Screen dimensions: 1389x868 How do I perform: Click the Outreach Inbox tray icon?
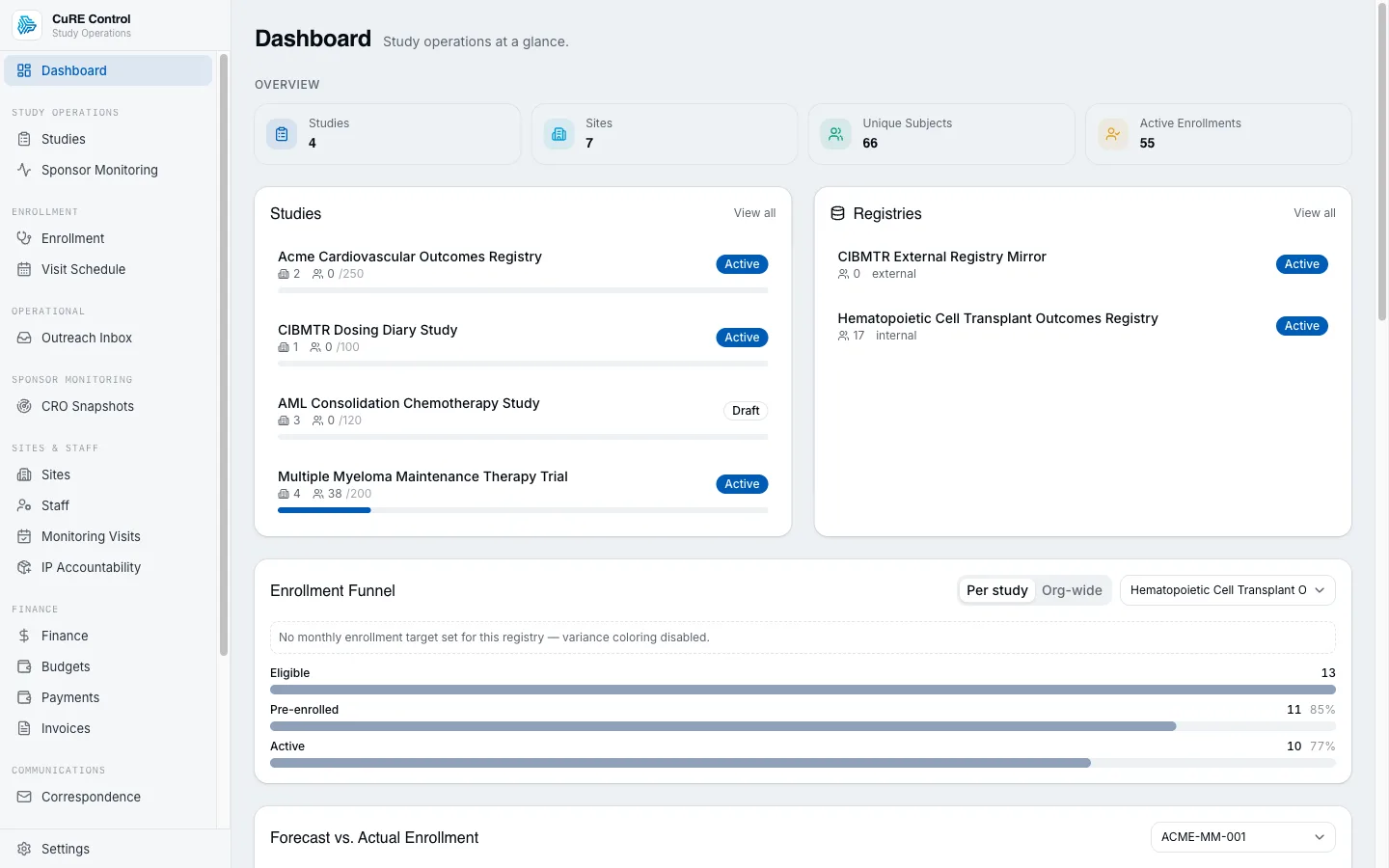(24, 338)
